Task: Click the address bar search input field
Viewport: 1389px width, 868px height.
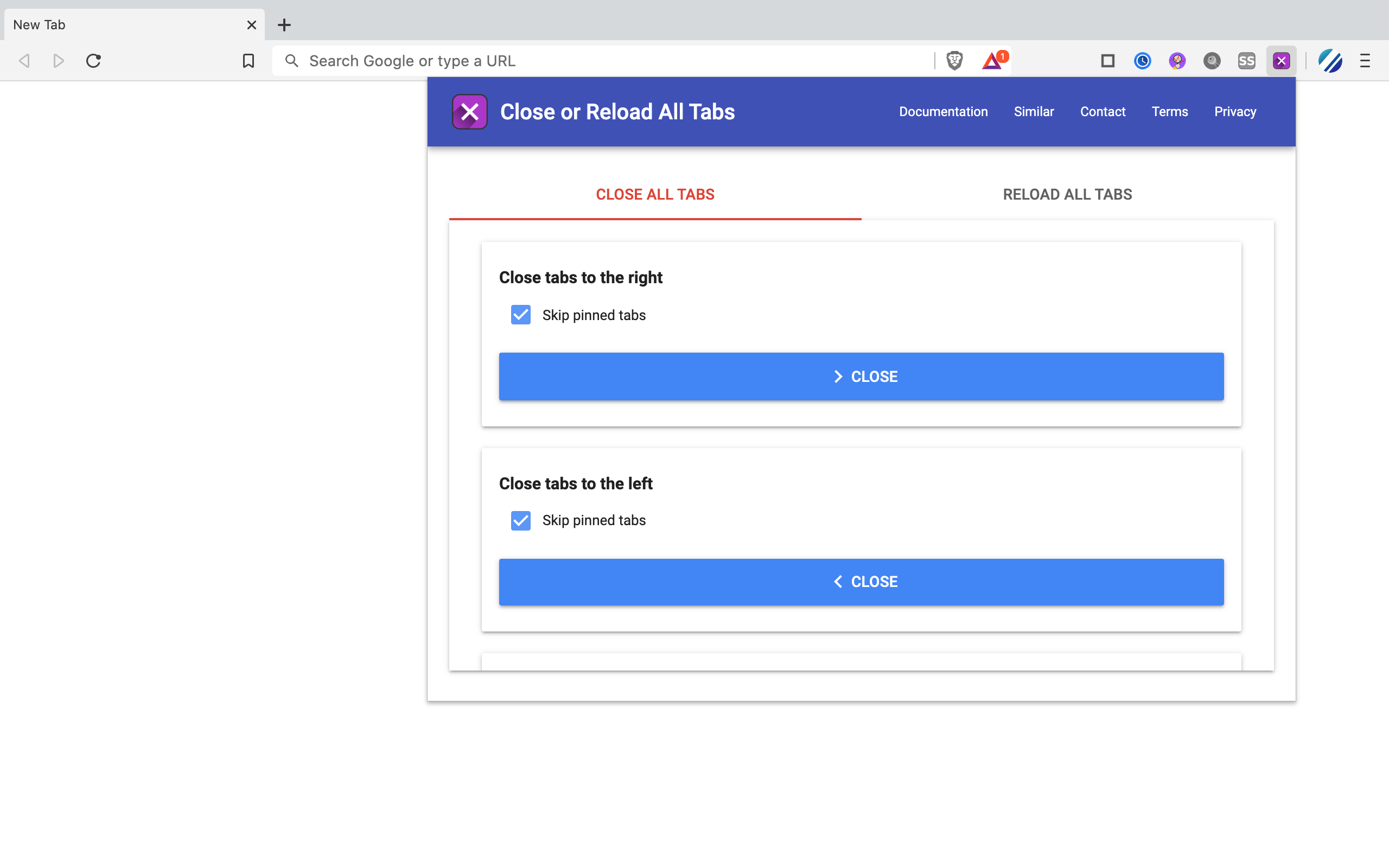Action: (x=614, y=61)
